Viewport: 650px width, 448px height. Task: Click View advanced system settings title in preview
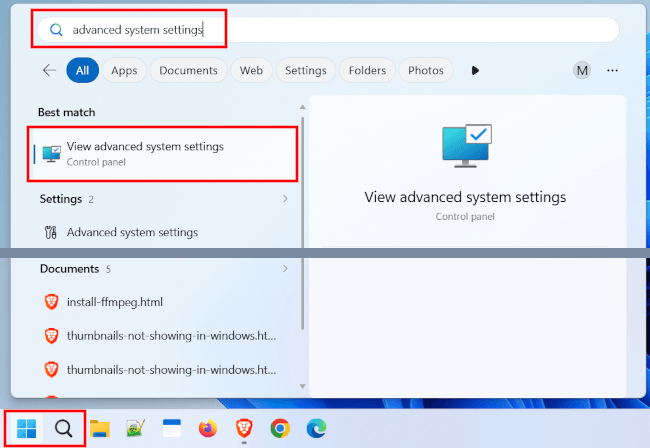pos(465,197)
